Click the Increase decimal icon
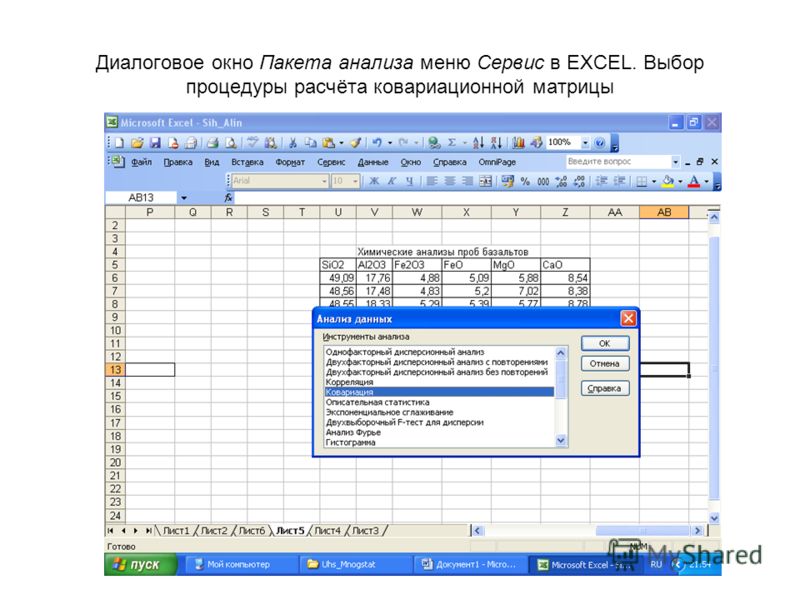 (x=561, y=181)
